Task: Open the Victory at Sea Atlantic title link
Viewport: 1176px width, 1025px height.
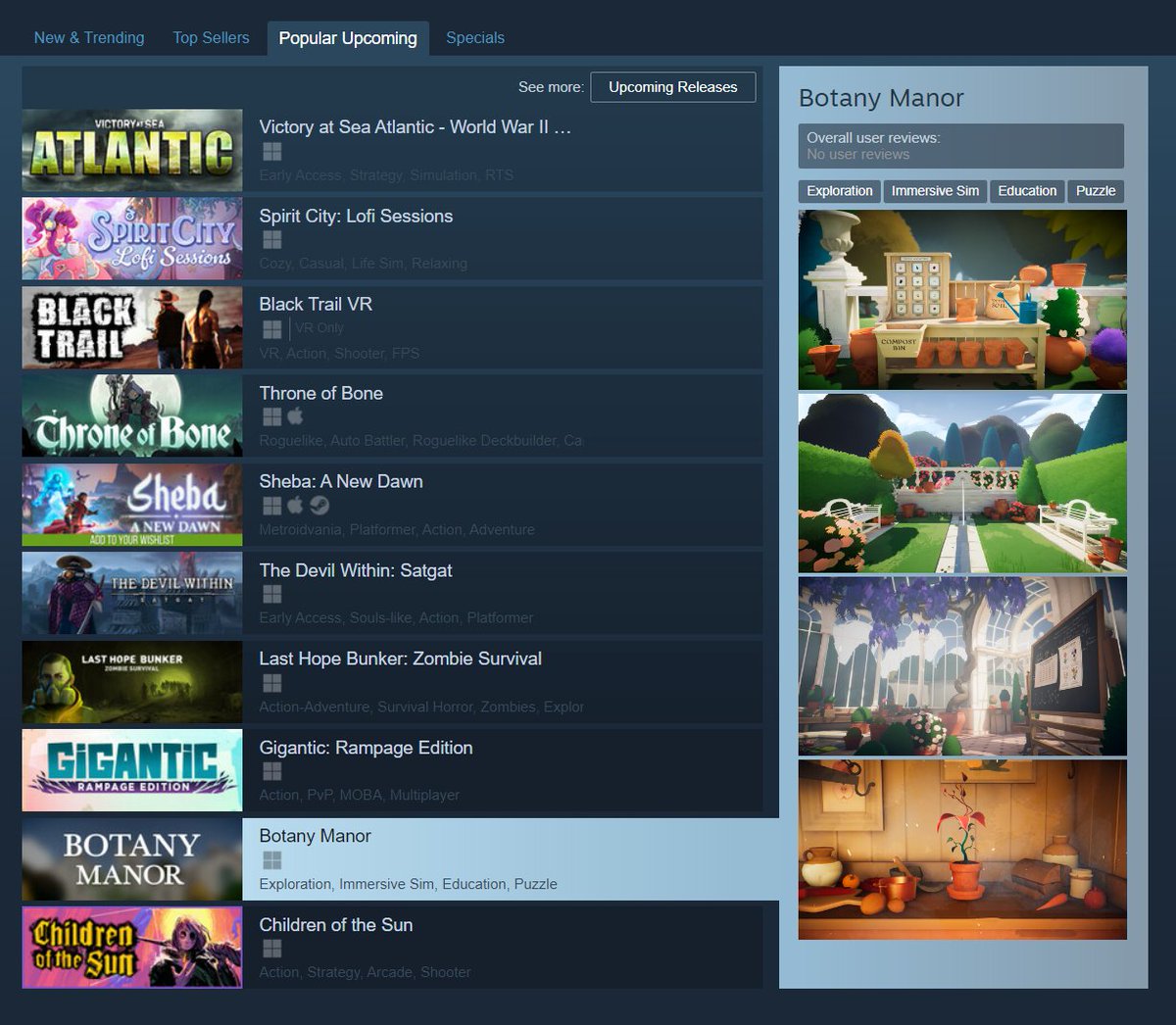Action: click(x=415, y=126)
